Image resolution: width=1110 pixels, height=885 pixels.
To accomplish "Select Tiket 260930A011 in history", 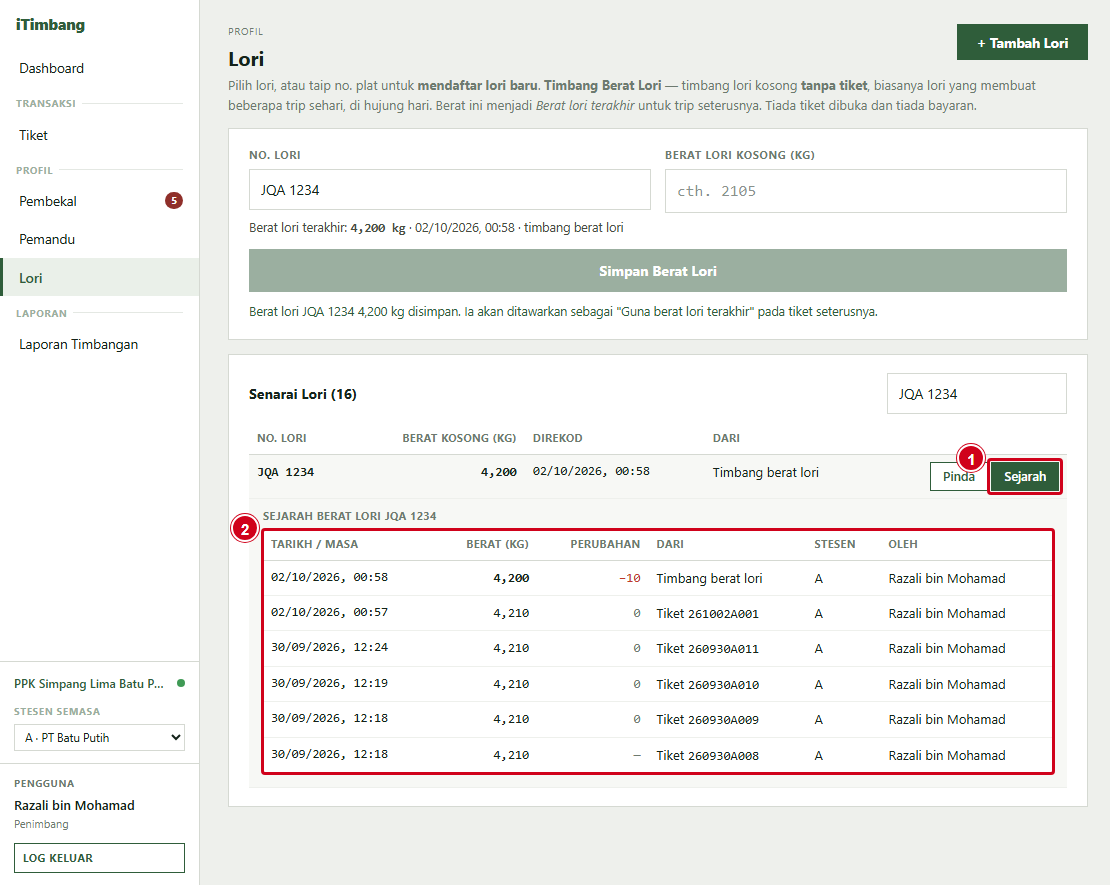I will pyautogui.click(x=707, y=649).
